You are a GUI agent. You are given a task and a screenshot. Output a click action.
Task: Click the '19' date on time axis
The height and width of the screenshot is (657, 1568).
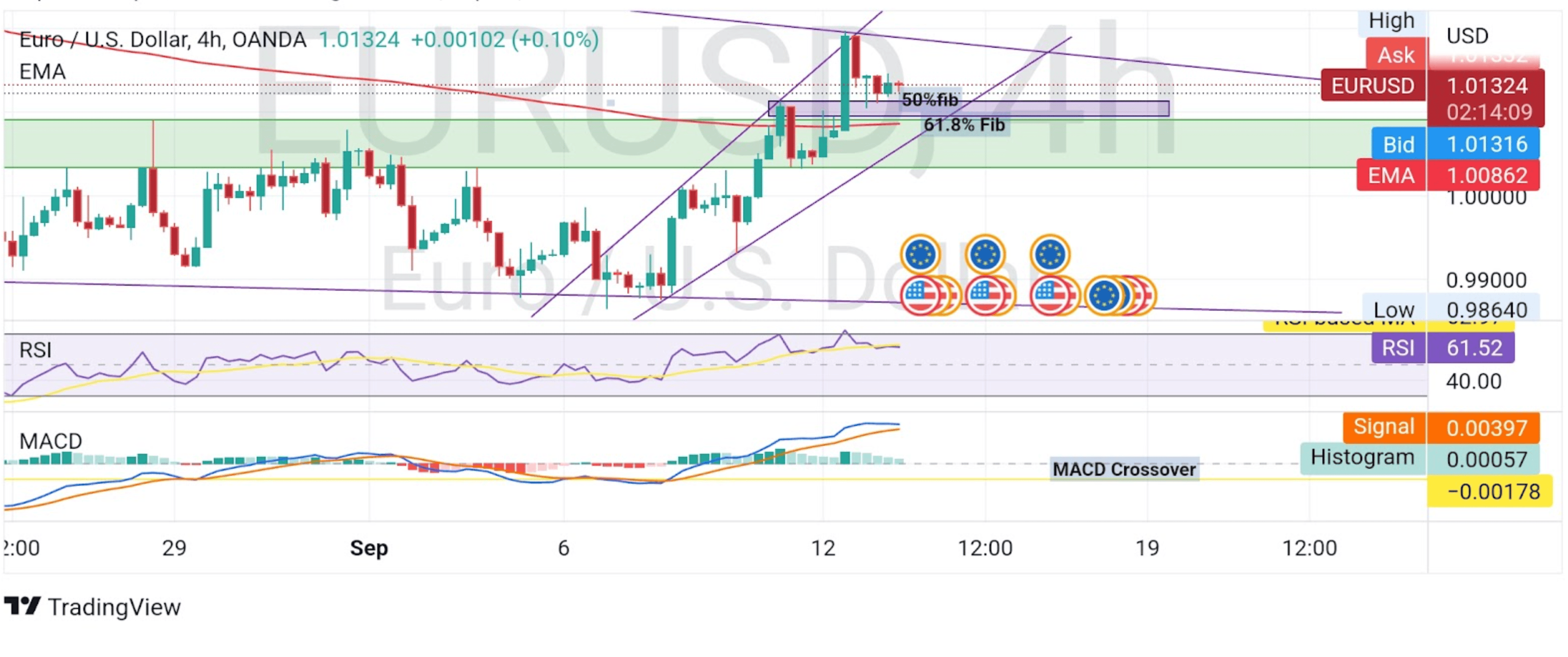point(1147,548)
